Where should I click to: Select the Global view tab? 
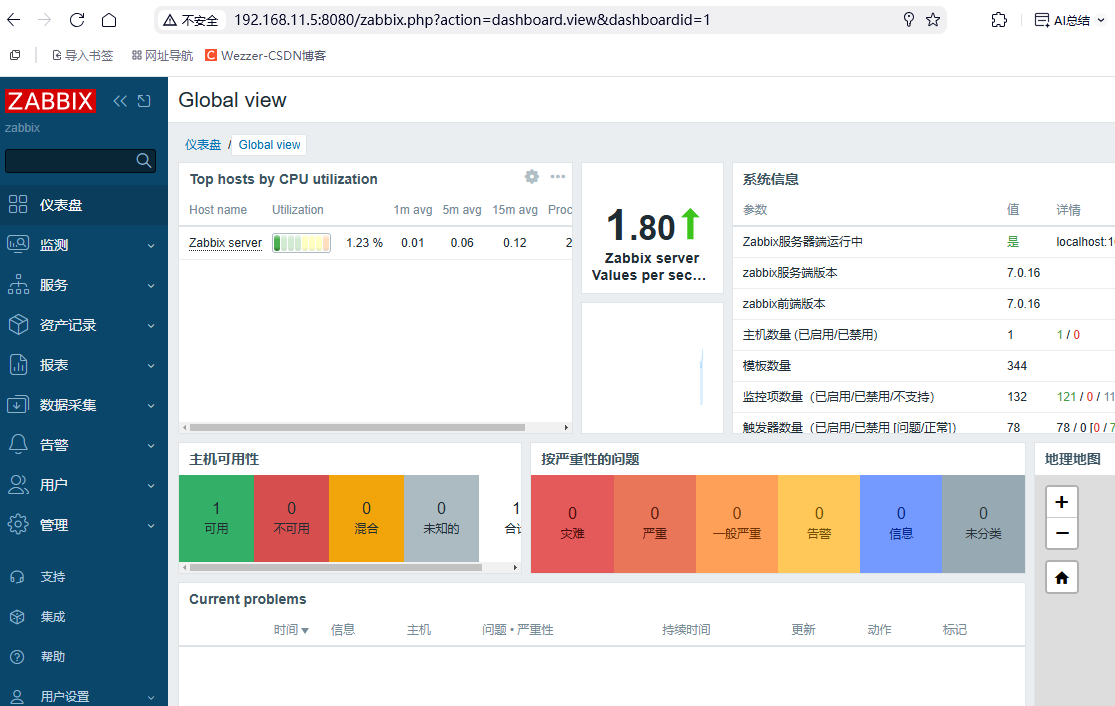pyautogui.click(x=270, y=145)
